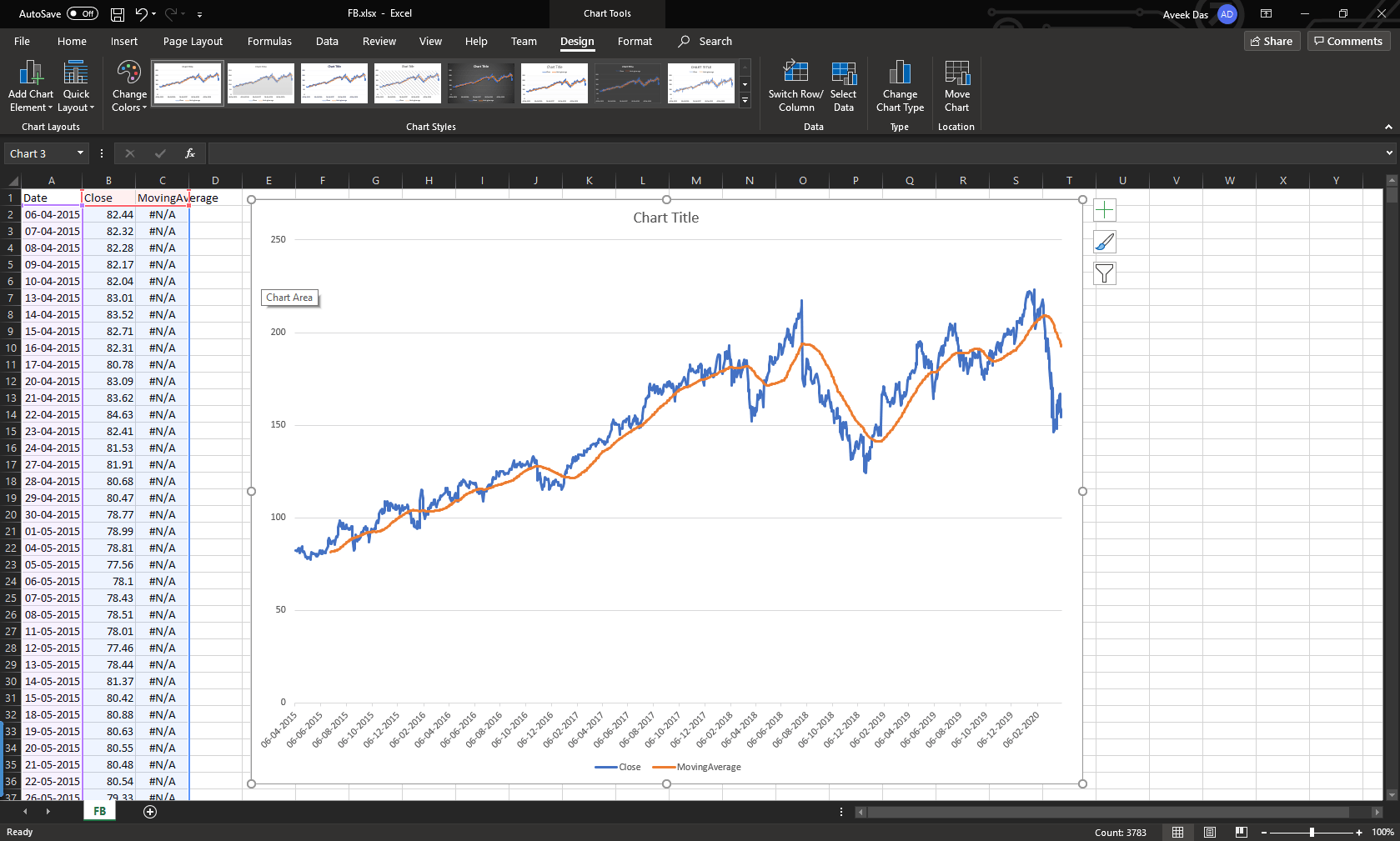Click Switch Row/Column in the Data group
This screenshot has height=841, width=1400.
795,86
